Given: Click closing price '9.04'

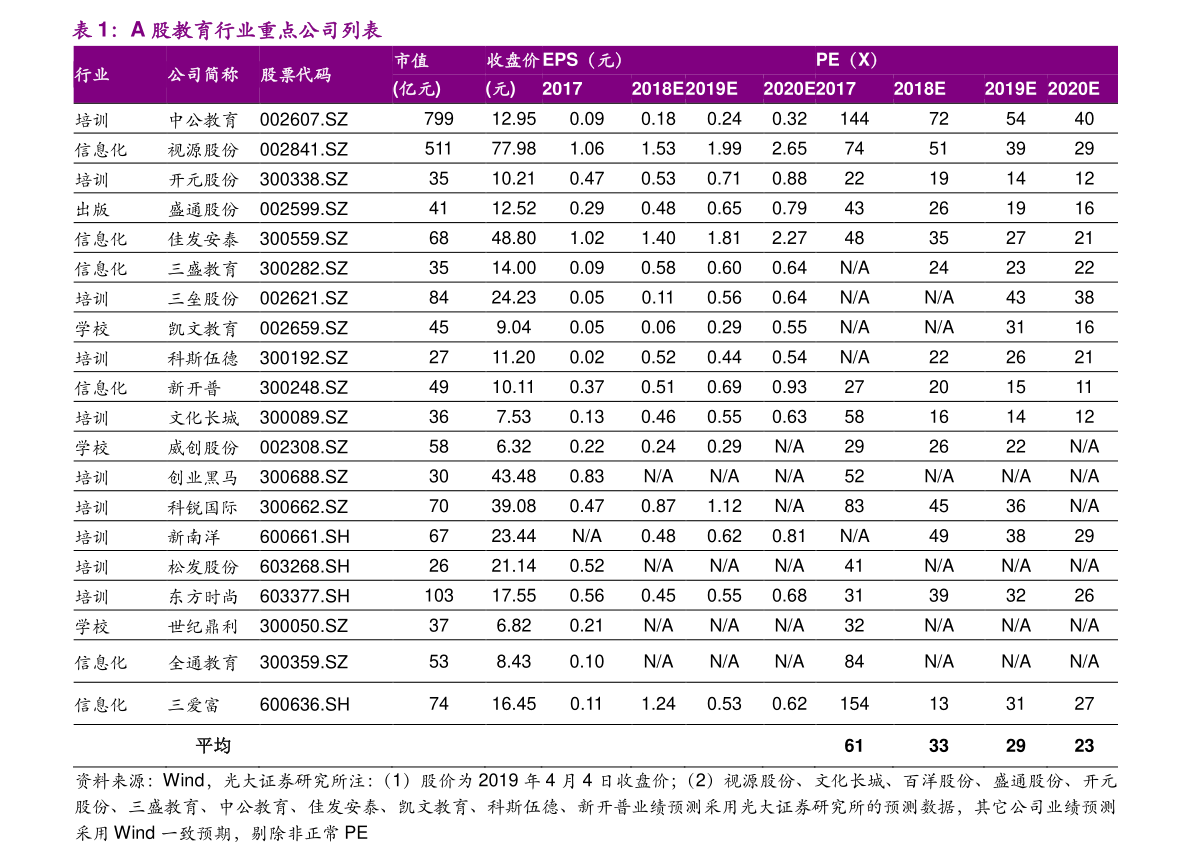Looking at the screenshot, I should pos(513,327).
